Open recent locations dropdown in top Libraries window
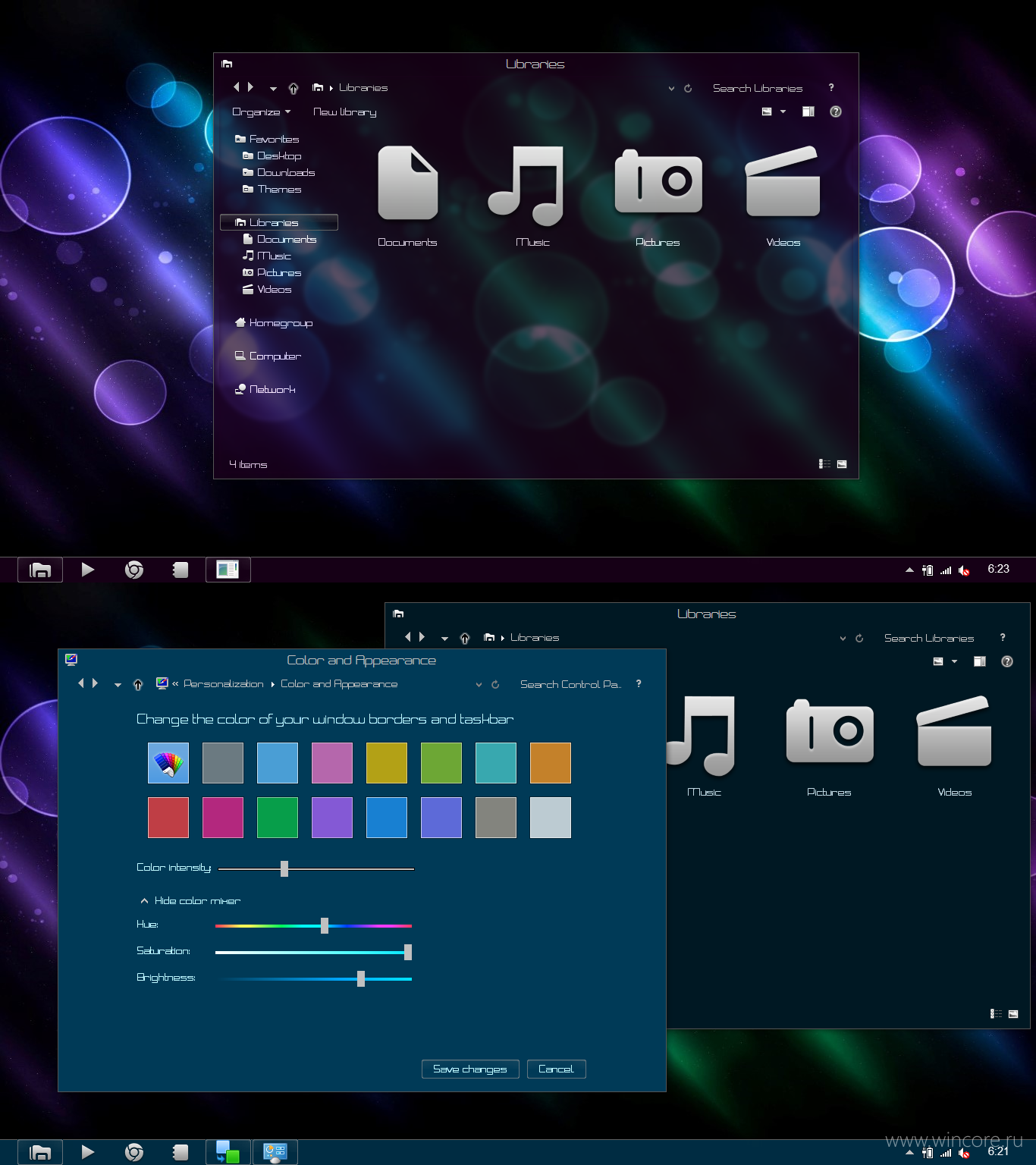This screenshot has width=1036, height=1165. 273,89
